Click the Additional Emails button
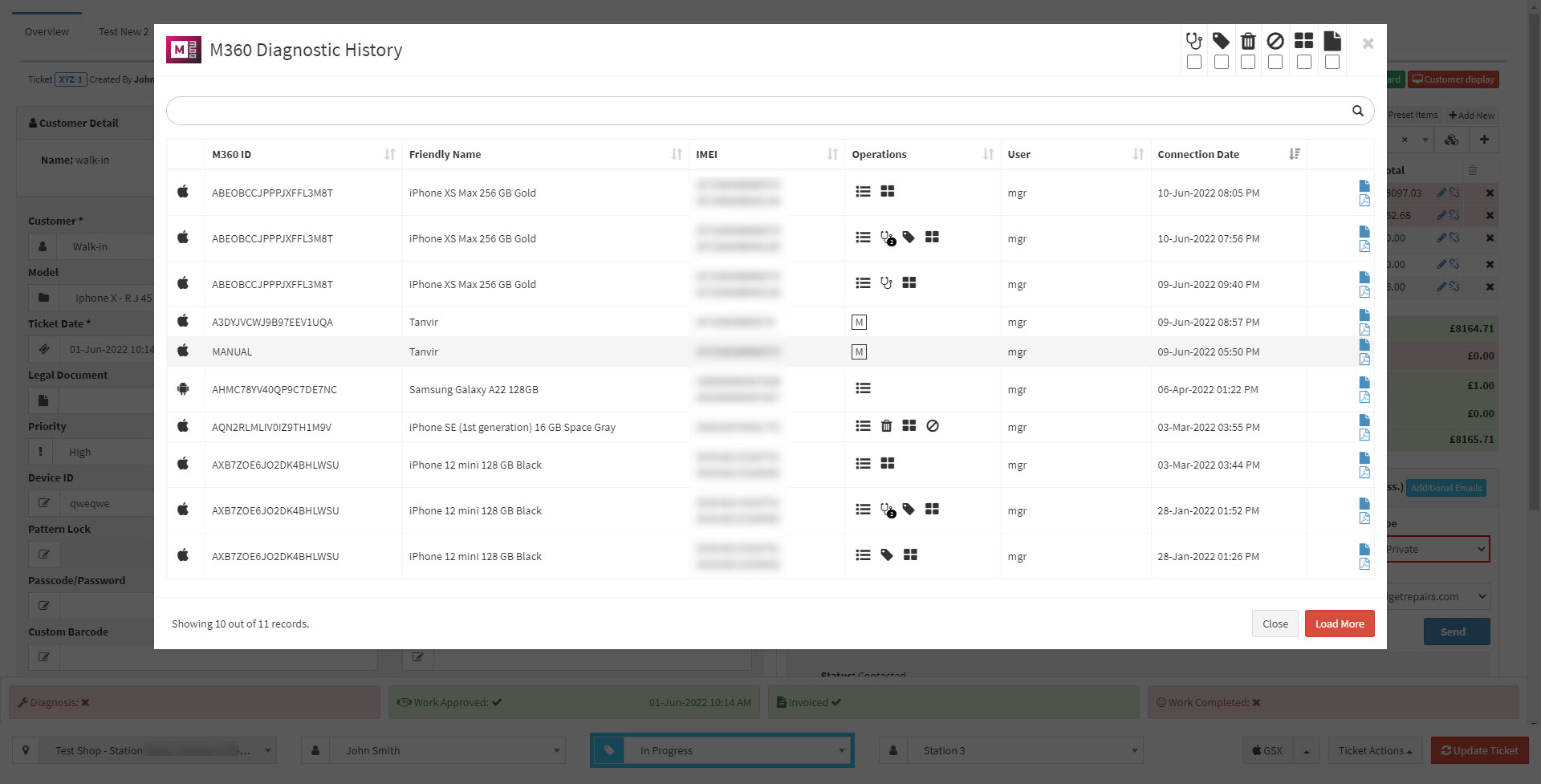The height and width of the screenshot is (784, 1541). click(x=1446, y=488)
